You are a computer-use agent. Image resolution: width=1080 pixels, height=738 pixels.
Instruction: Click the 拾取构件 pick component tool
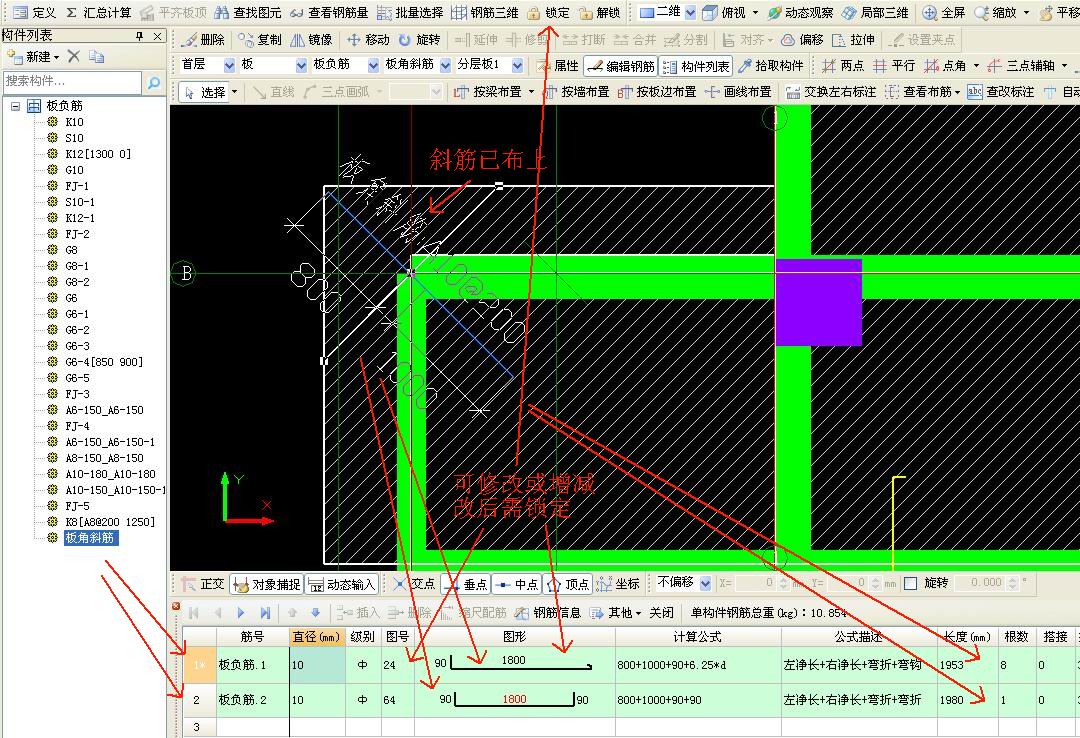tap(770, 66)
